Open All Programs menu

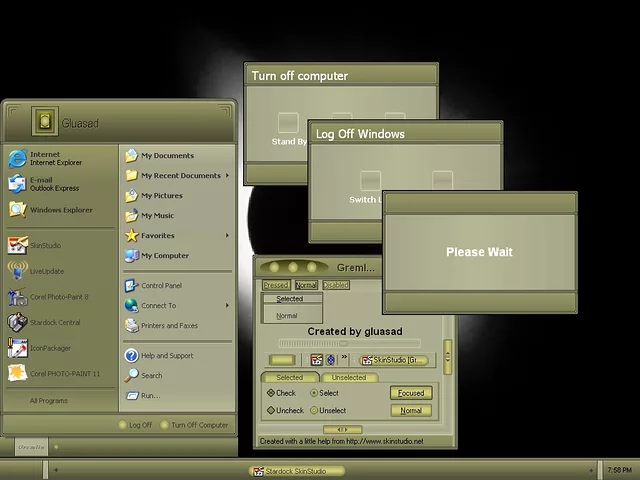[x=48, y=400]
